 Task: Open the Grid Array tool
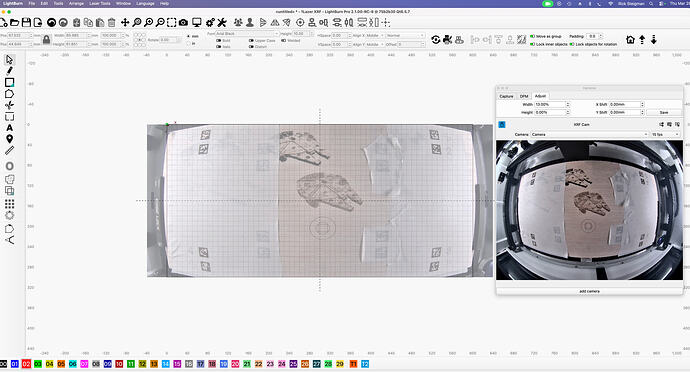[9, 204]
